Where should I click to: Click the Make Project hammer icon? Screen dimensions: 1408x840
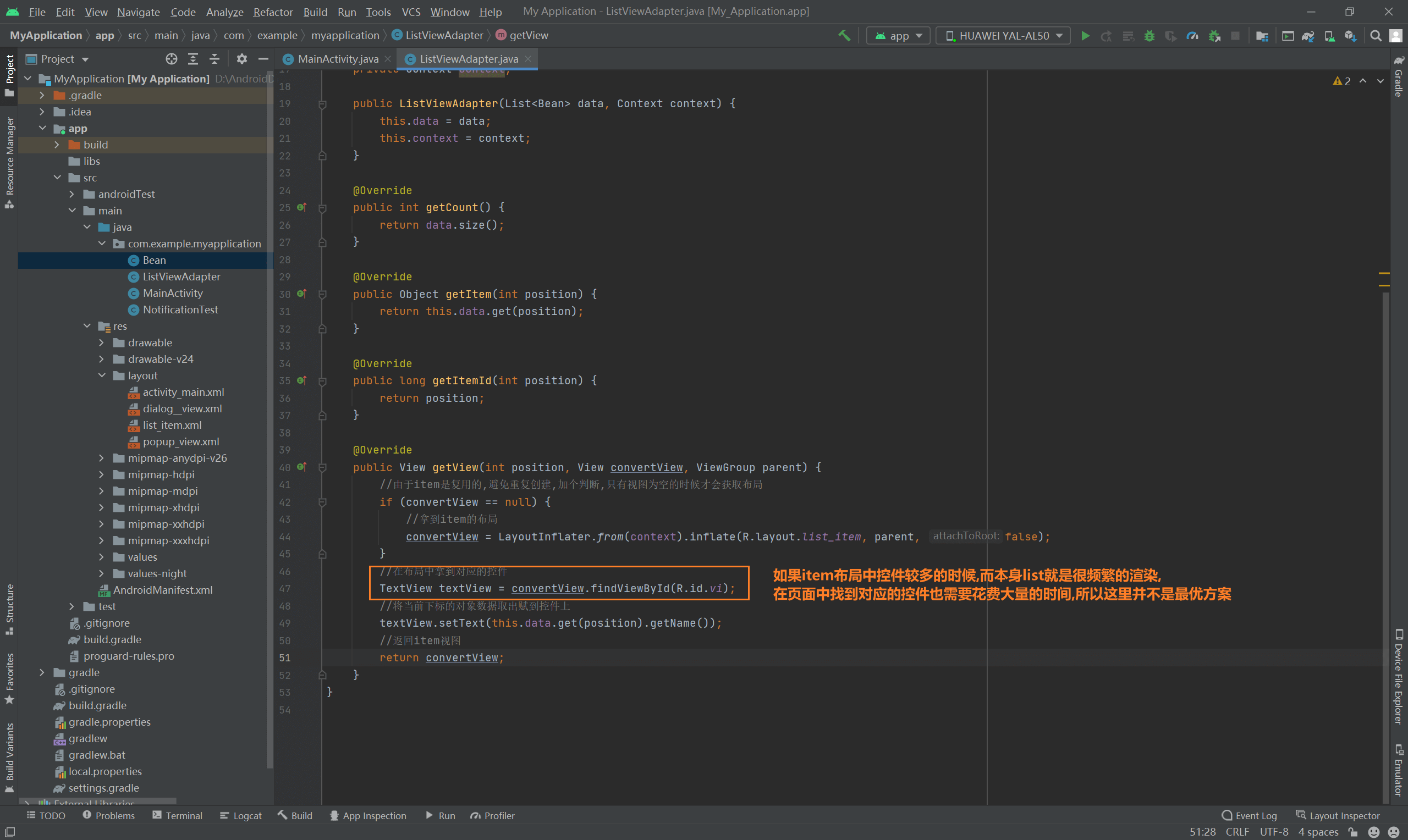click(x=844, y=36)
